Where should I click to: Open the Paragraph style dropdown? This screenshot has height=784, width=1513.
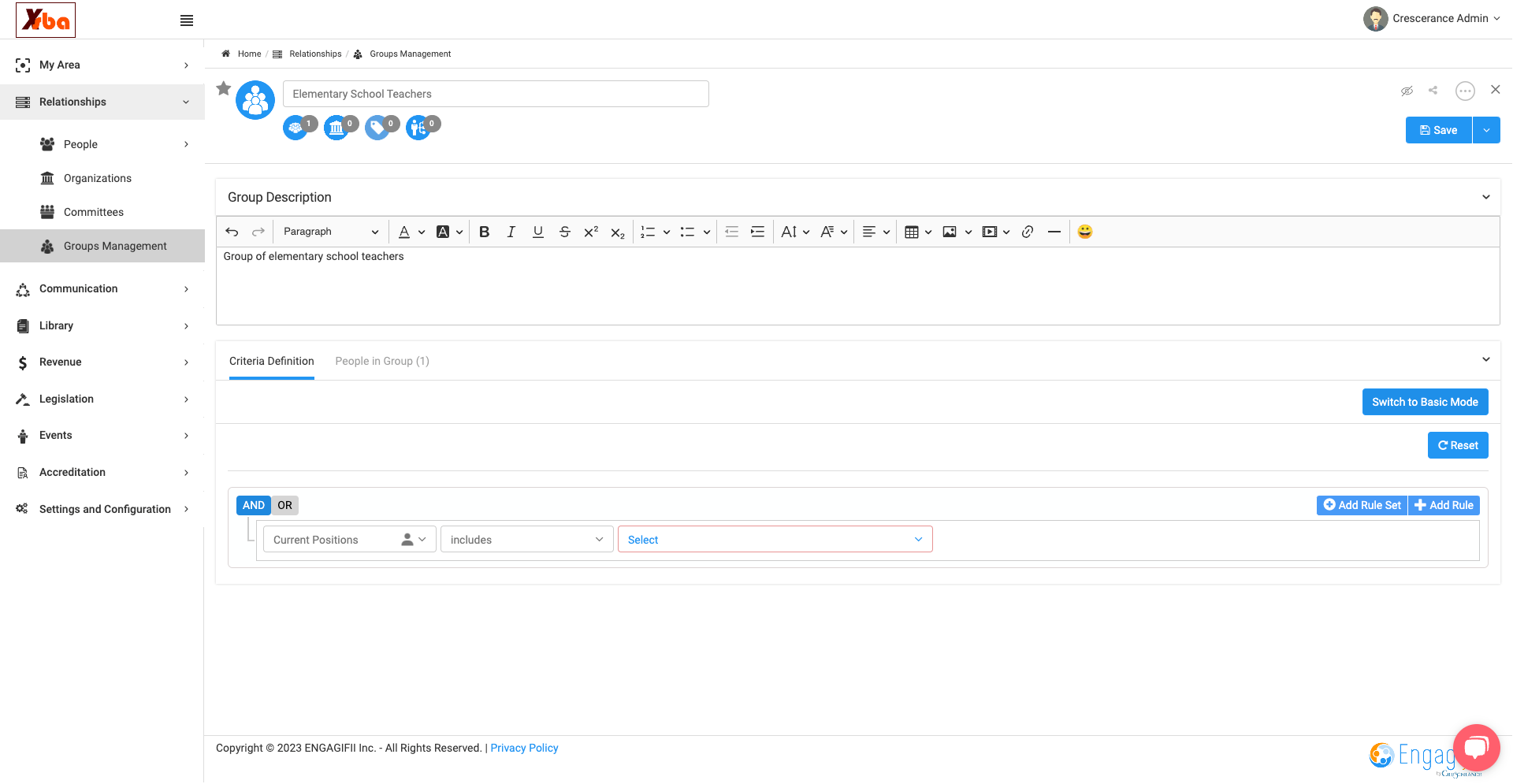(x=330, y=232)
